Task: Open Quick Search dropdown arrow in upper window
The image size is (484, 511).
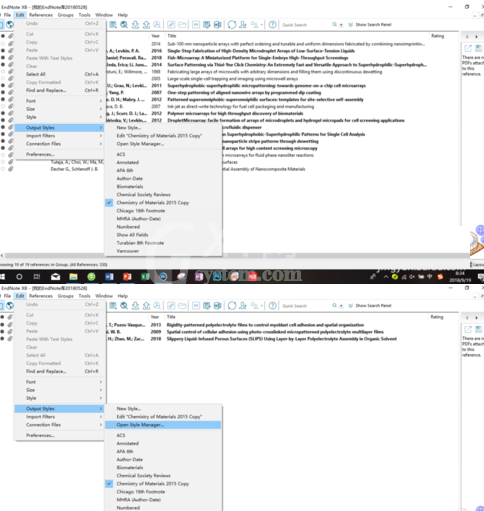Action: coord(341,25)
